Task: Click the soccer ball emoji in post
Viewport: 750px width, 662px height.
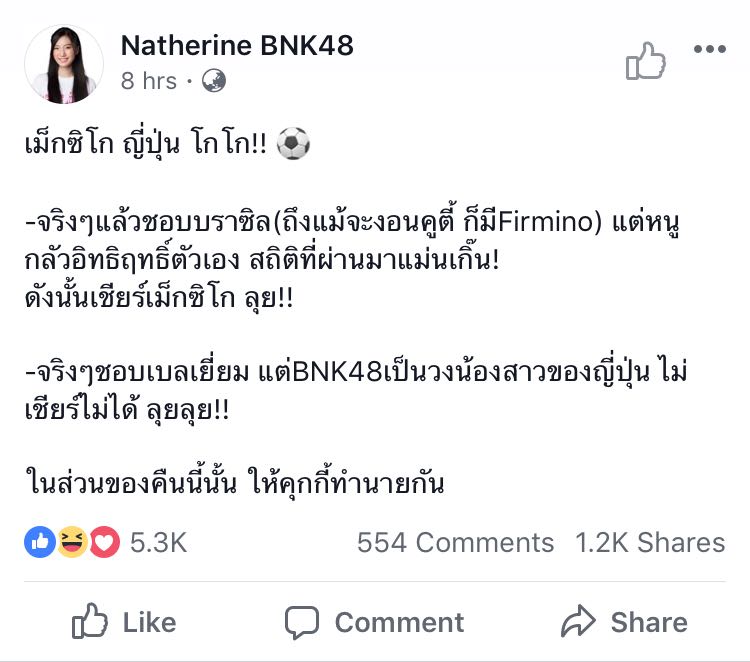Action: point(293,144)
